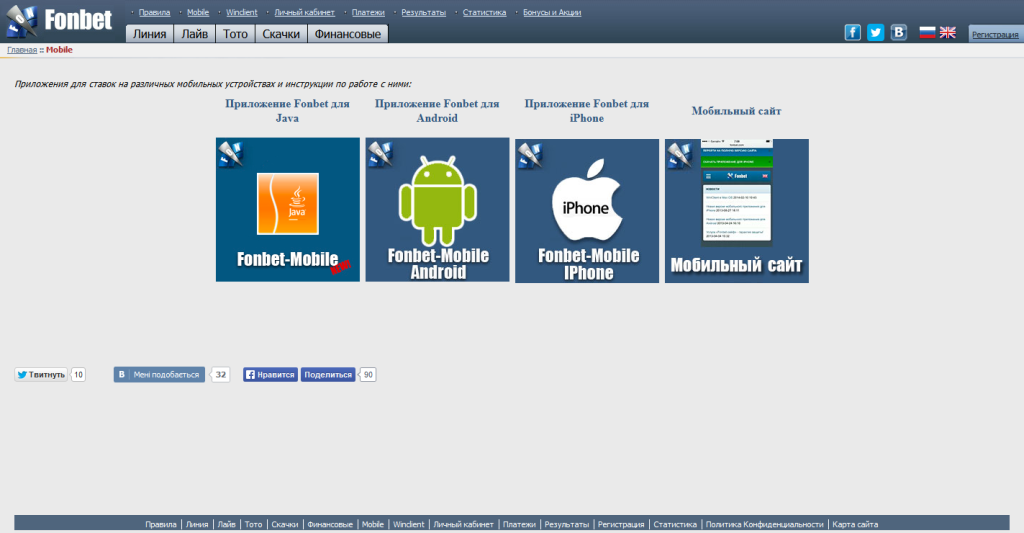Open Результаты in footer navigation
Screen dimensions: 1024x533
pyautogui.click(x=567, y=525)
